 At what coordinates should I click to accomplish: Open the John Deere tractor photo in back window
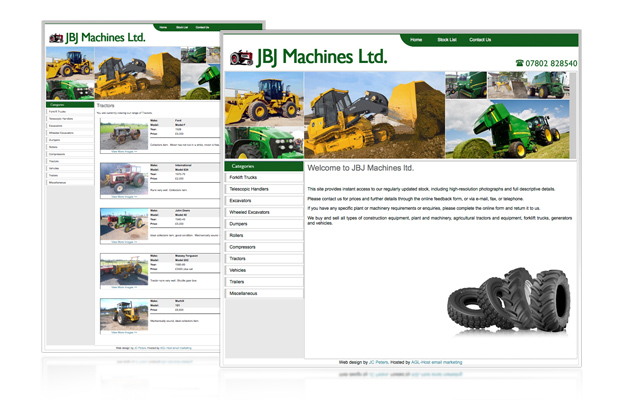[124, 225]
